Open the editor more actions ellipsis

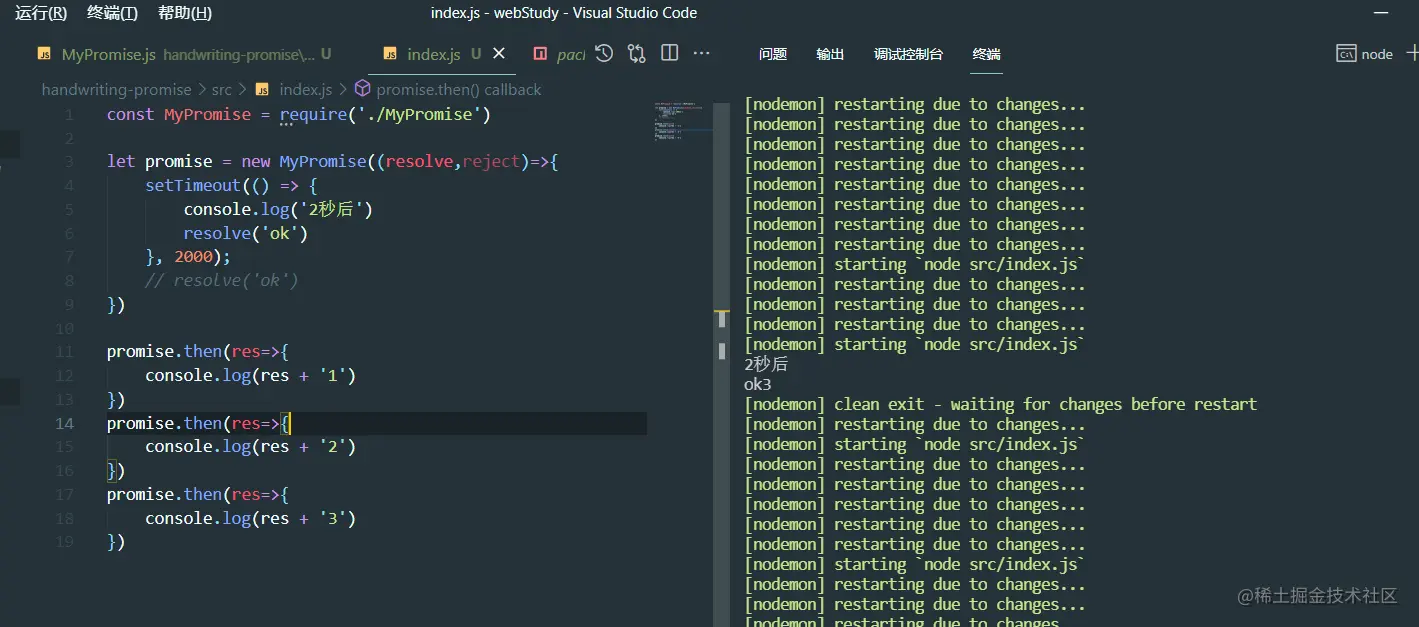(702, 53)
